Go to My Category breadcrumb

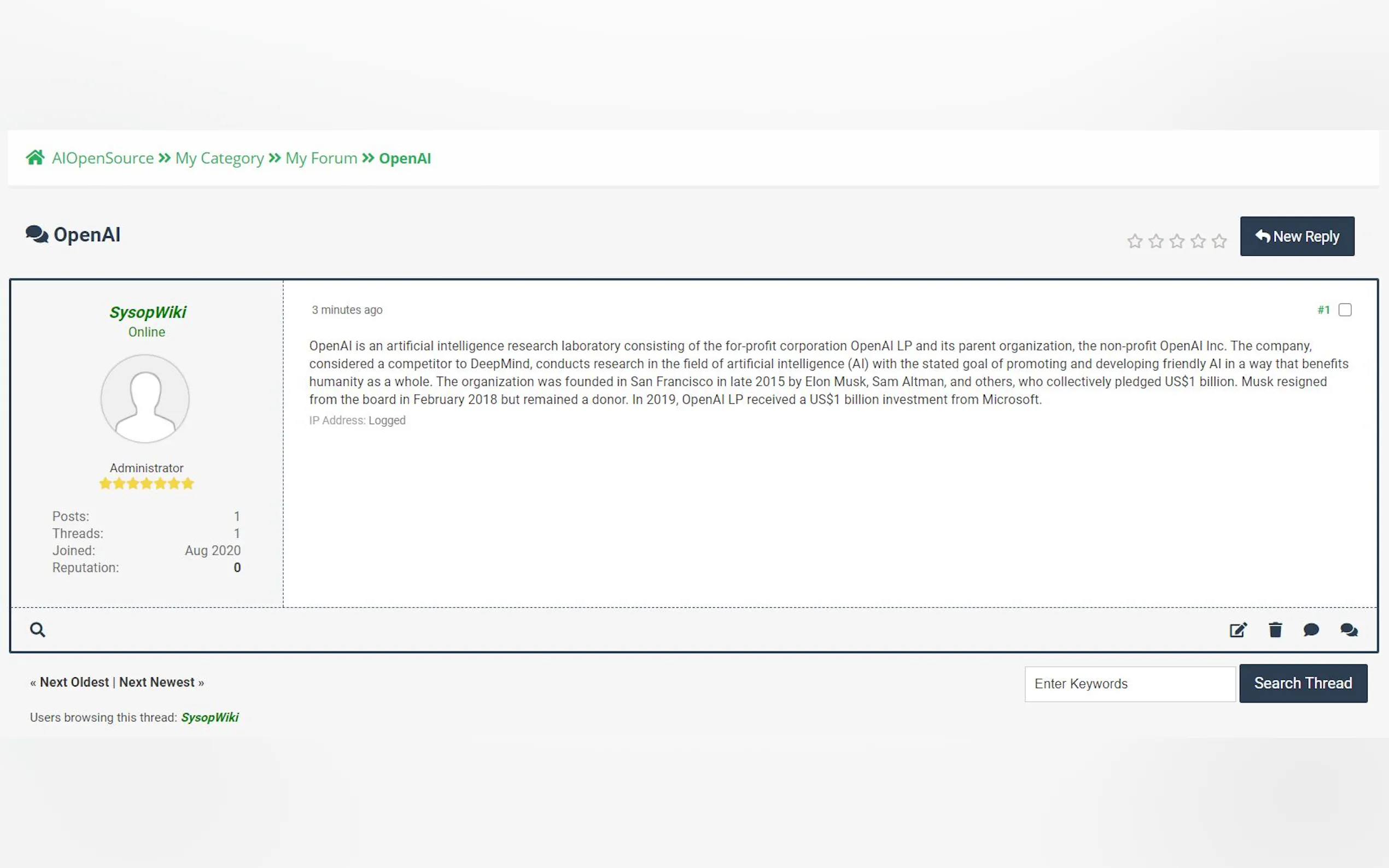pos(219,158)
